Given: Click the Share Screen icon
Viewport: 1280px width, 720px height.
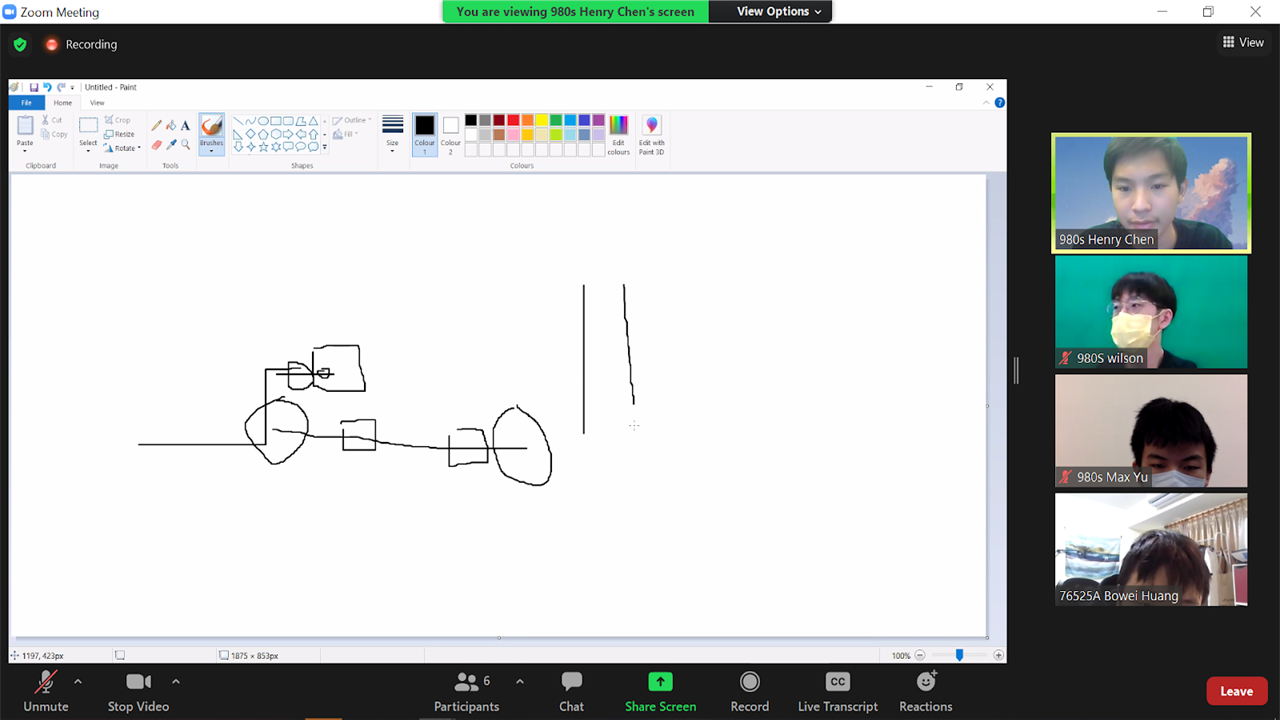Looking at the screenshot, I should pyautogui.click(x=660, y=682).
